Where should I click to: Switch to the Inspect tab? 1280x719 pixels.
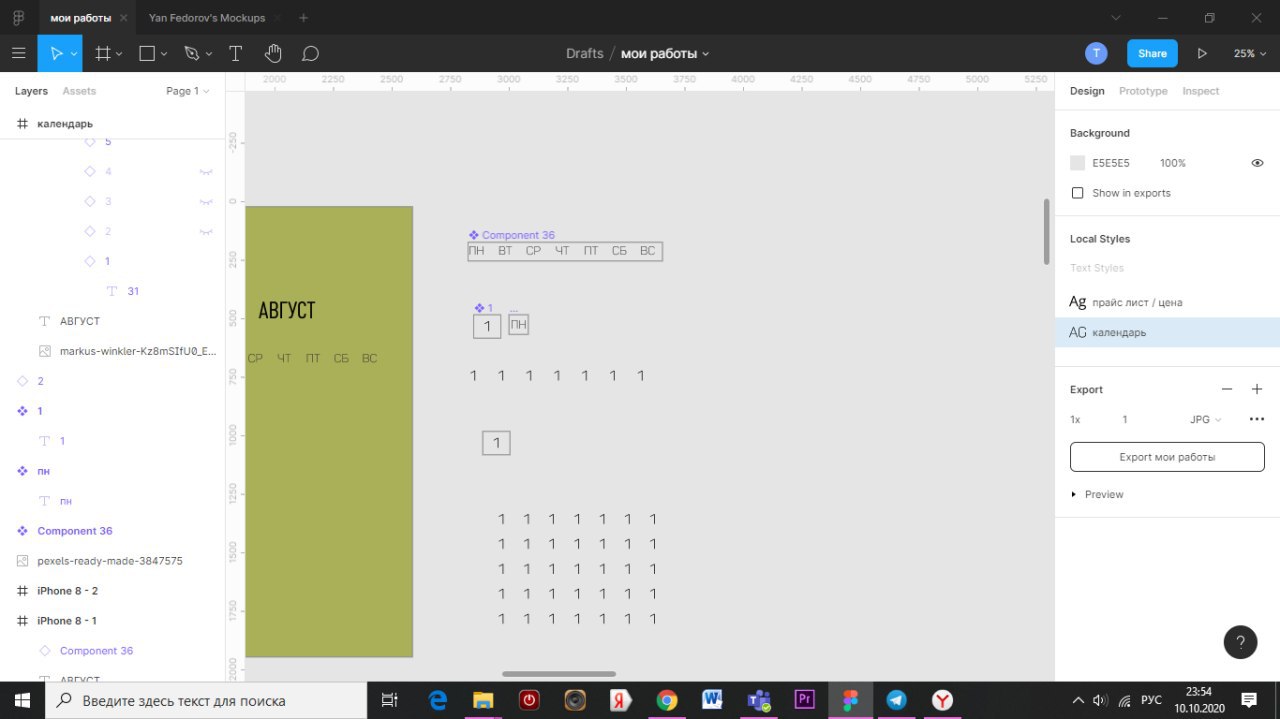(x=1201, y=91)
